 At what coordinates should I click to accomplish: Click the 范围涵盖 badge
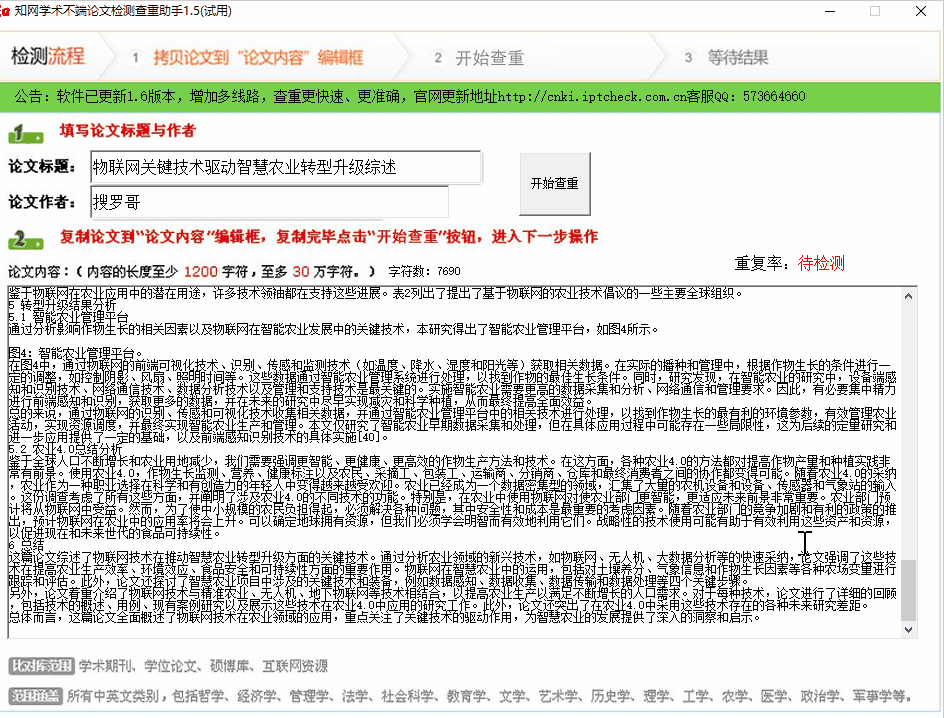point(36,696)
